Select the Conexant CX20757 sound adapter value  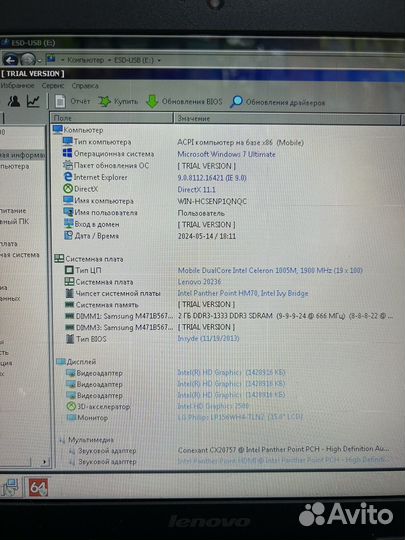pos(283,449)
